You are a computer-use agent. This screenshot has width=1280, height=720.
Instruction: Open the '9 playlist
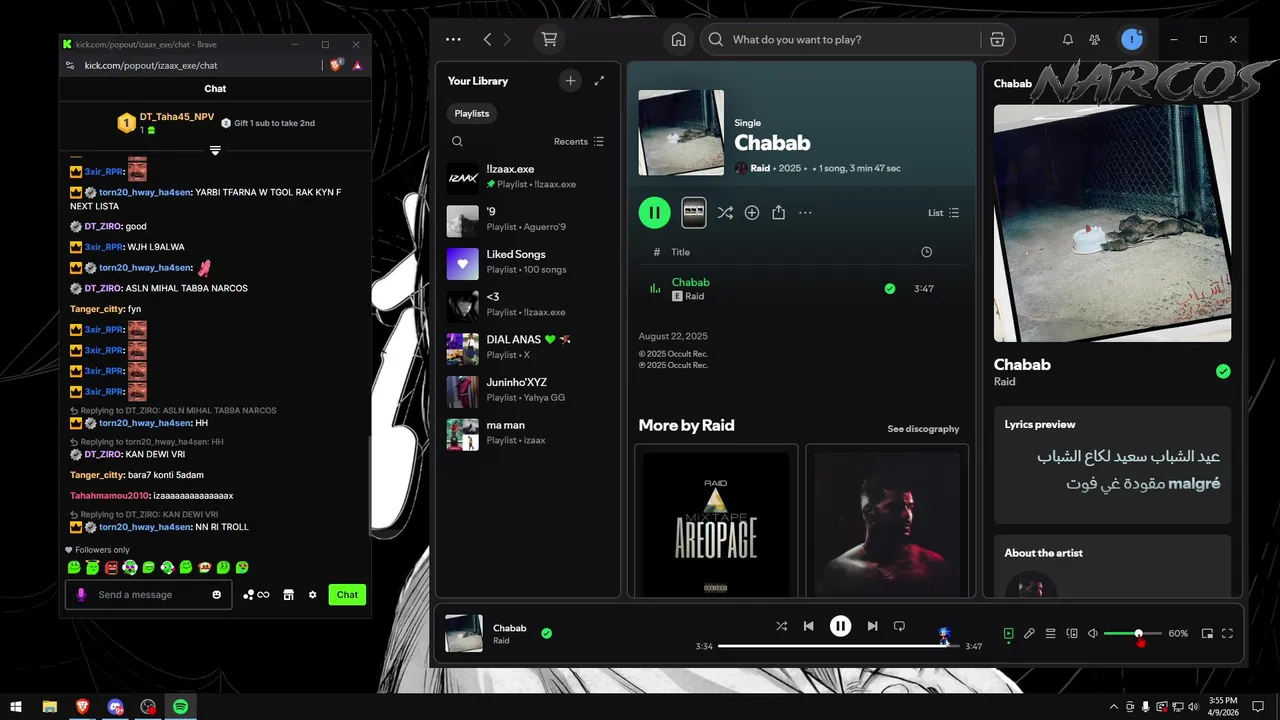[x=528, y=220]
